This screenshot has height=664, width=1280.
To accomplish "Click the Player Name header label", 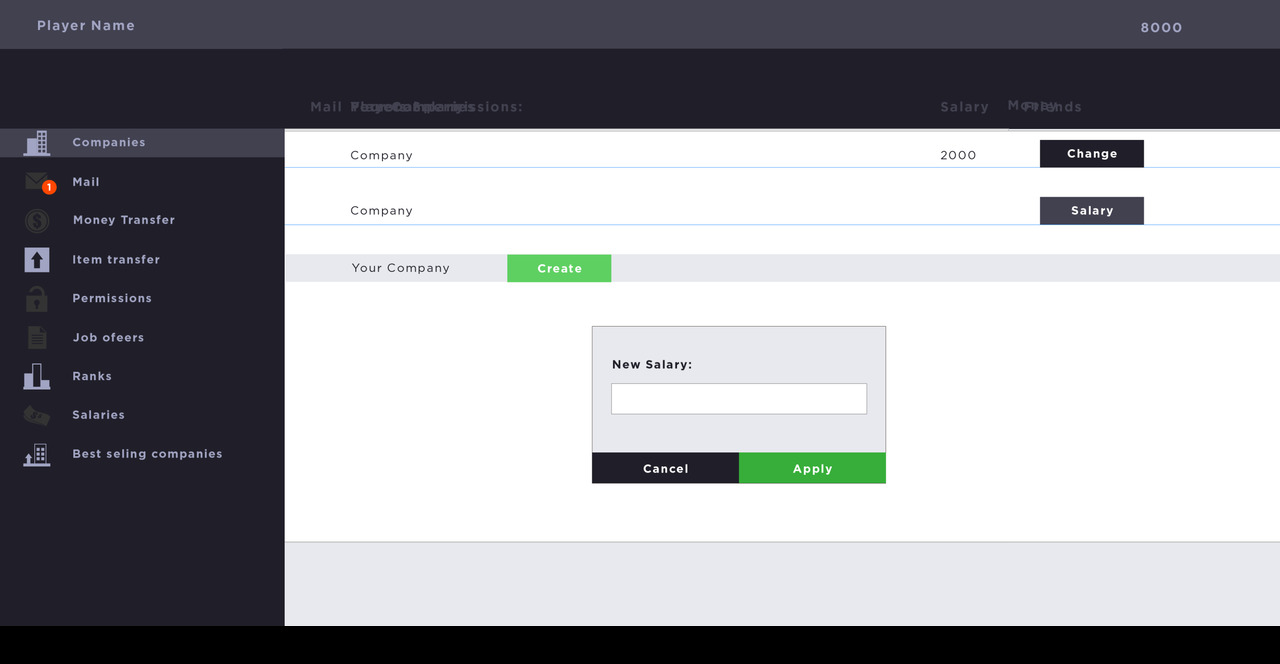I will (x=86, y=26).
